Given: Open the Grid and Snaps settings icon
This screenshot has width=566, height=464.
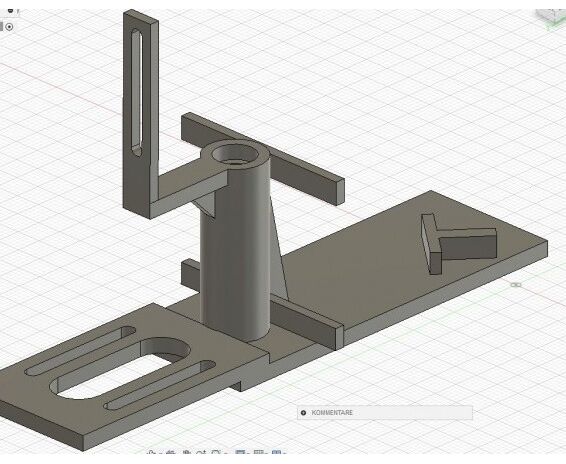Looking at the screenshot, I should click(260, 452).
